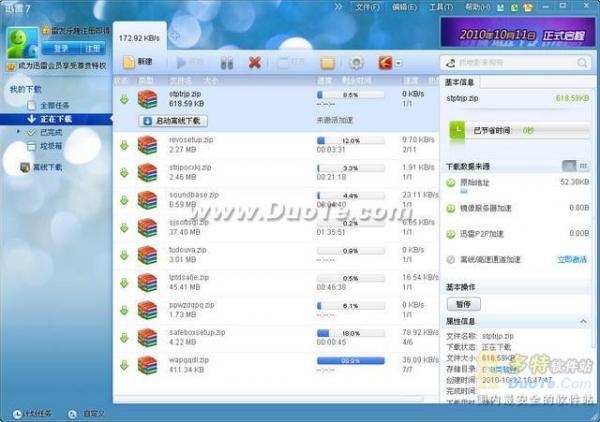Open dropdown arrow beside Xunlei bird icon

tap(399, 62)
